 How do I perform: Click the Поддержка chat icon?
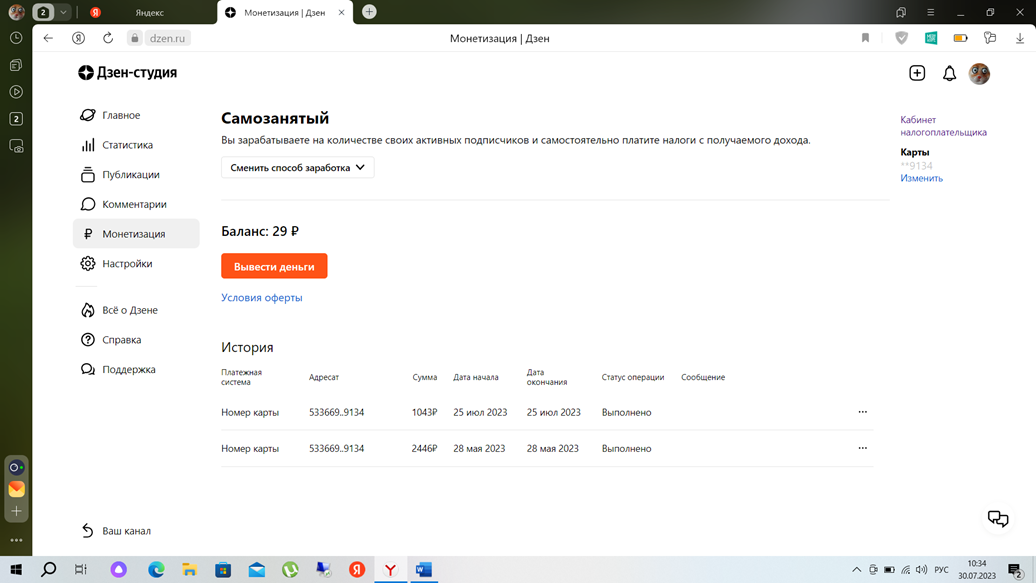point(87,369)
